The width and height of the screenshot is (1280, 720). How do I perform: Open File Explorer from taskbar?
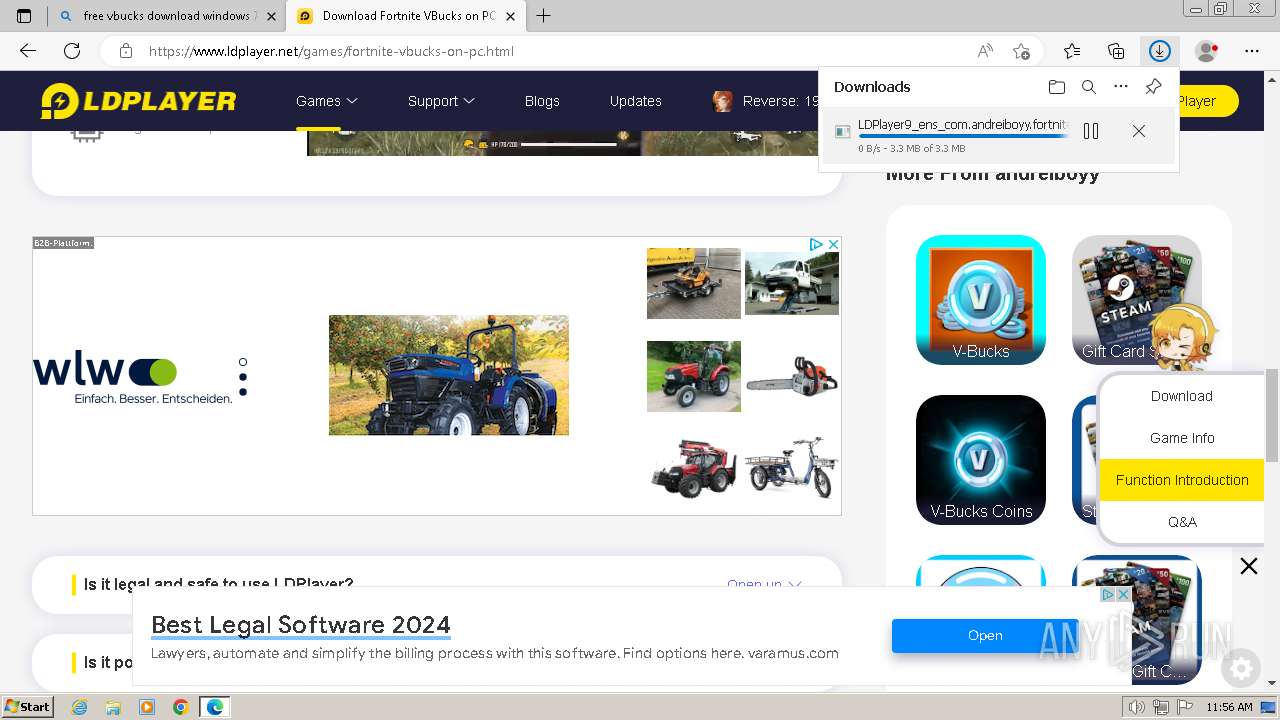coord(113,707)
